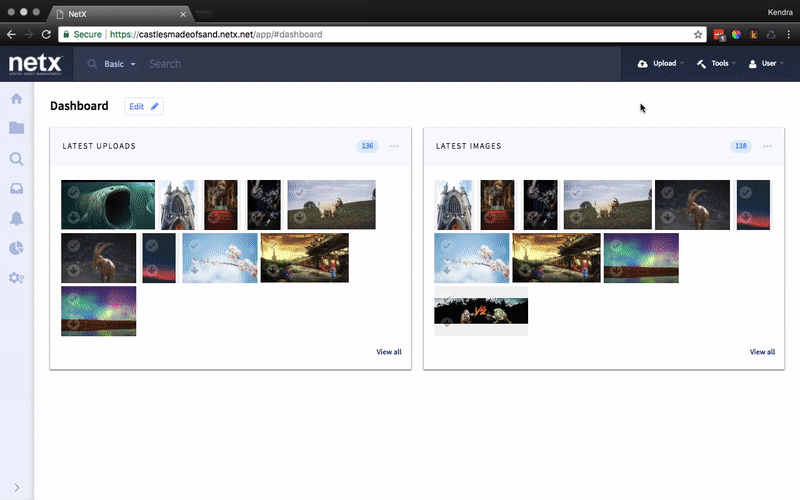Click View all under Latest Uploads
The width and height of the screenshot is (800, 500).
[x=388, y=352]
